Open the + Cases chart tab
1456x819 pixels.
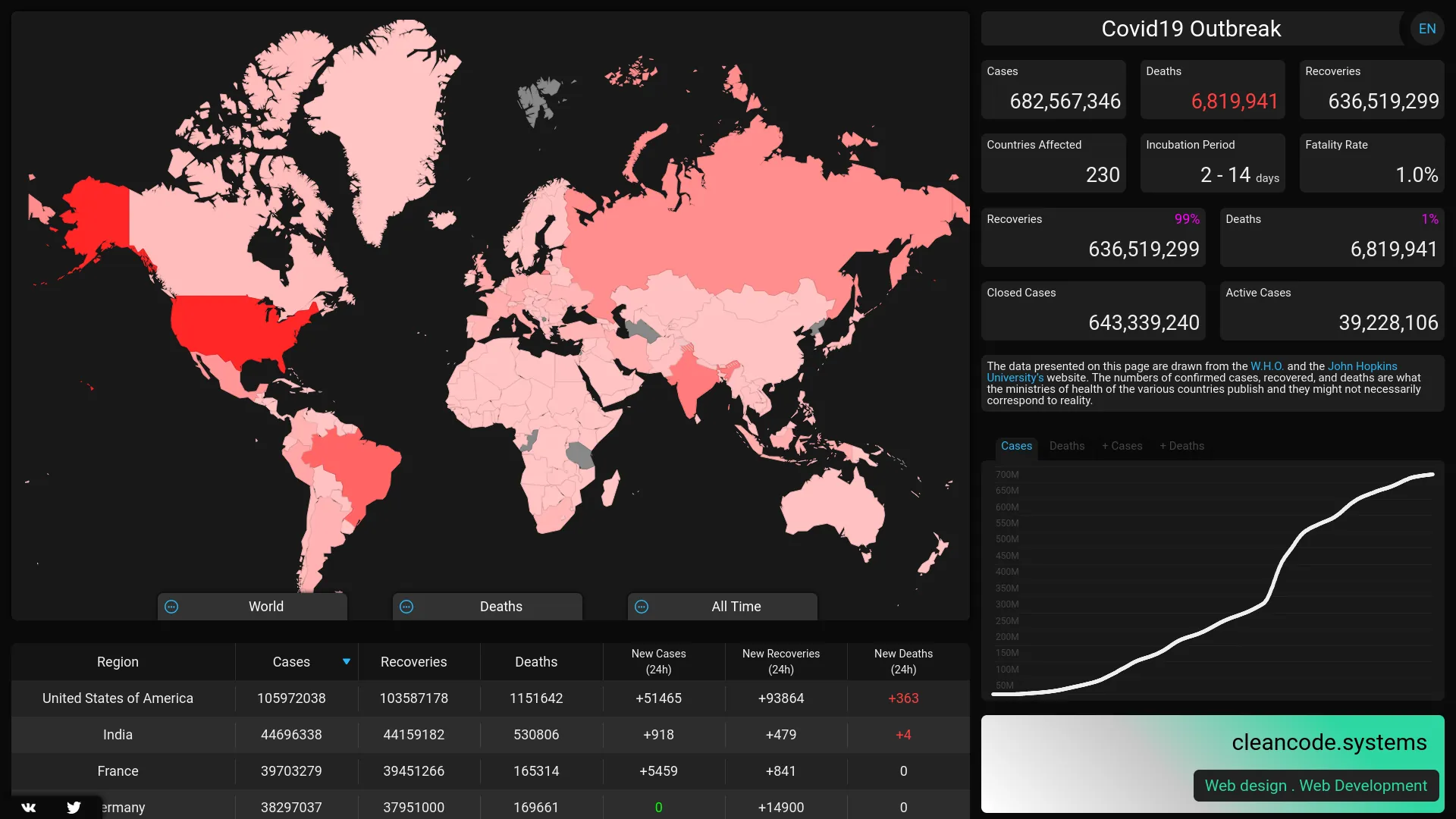point(1122,446)
